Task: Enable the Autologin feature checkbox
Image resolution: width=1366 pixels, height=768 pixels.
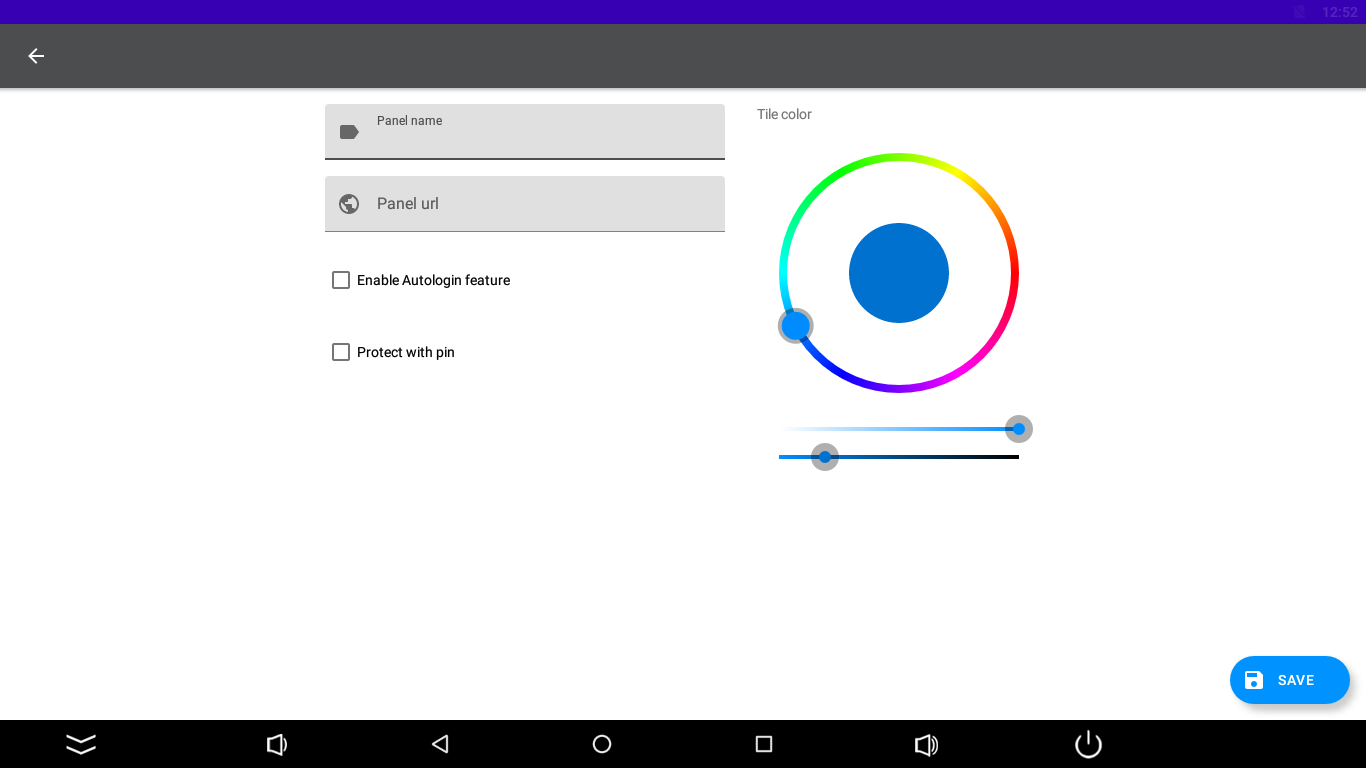Action: tap(341, 280)
